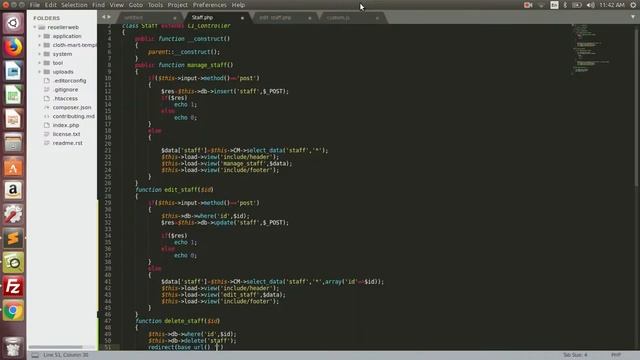Close the edit_staff.php tab
The width and height of the screenshot is (640, 360).
pyautogui.click(x=310, y=18)
